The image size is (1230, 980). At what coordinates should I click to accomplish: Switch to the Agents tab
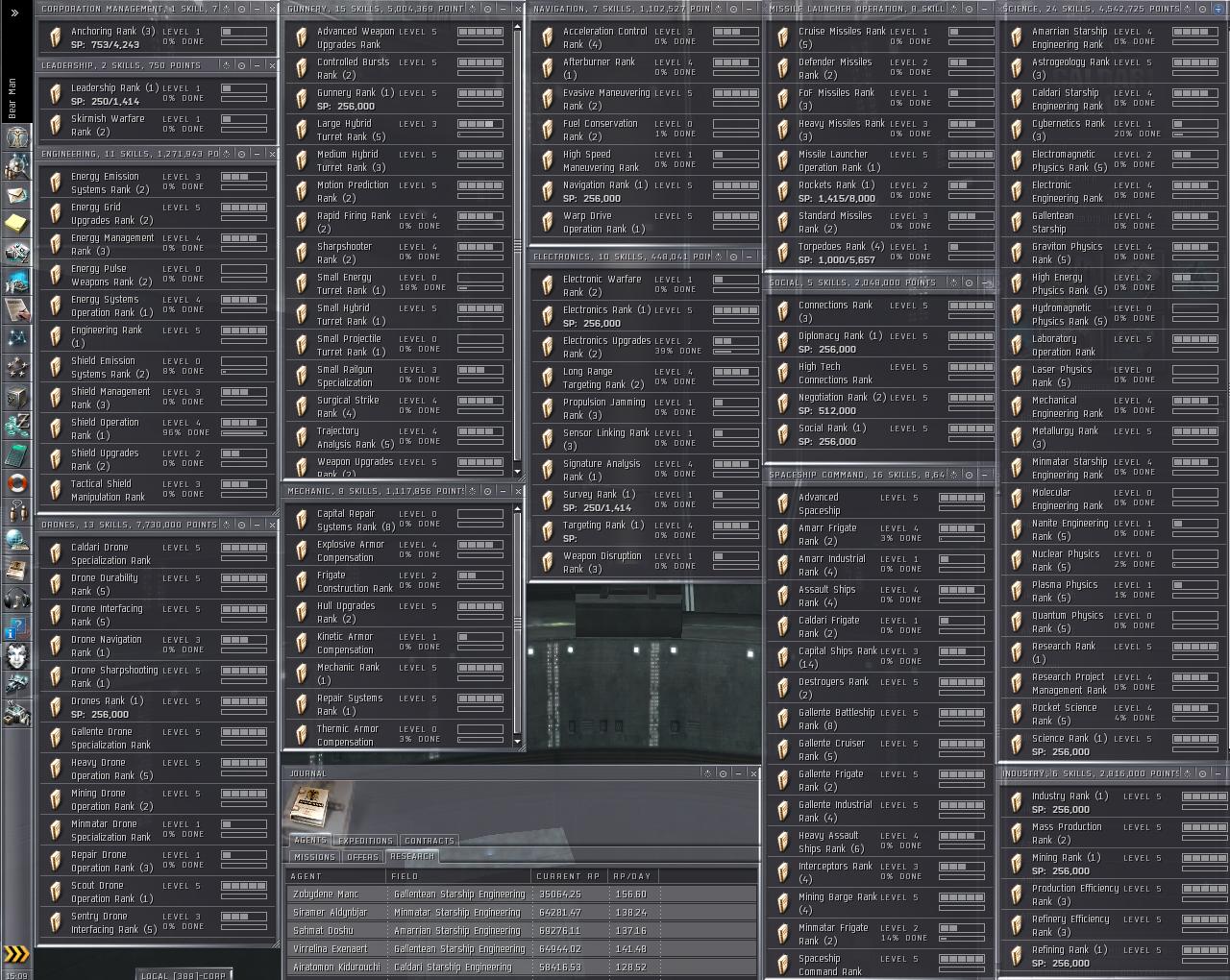pos(309,841)
